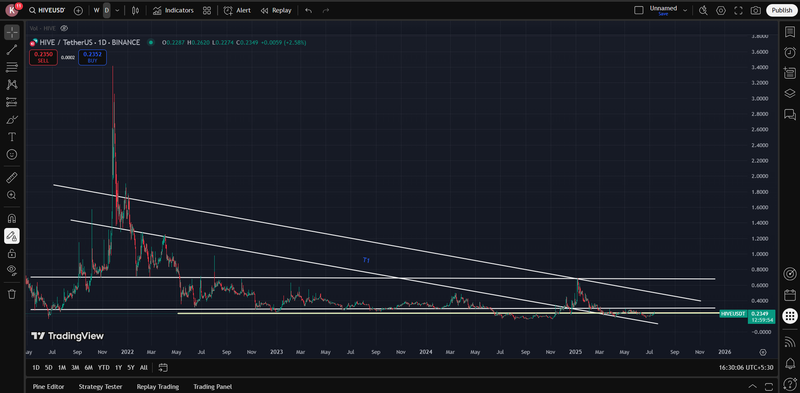The height and width of the screenshot is (393, 800).
Task: Open the forecasting and measurement tools
Action: click(12, 102)
